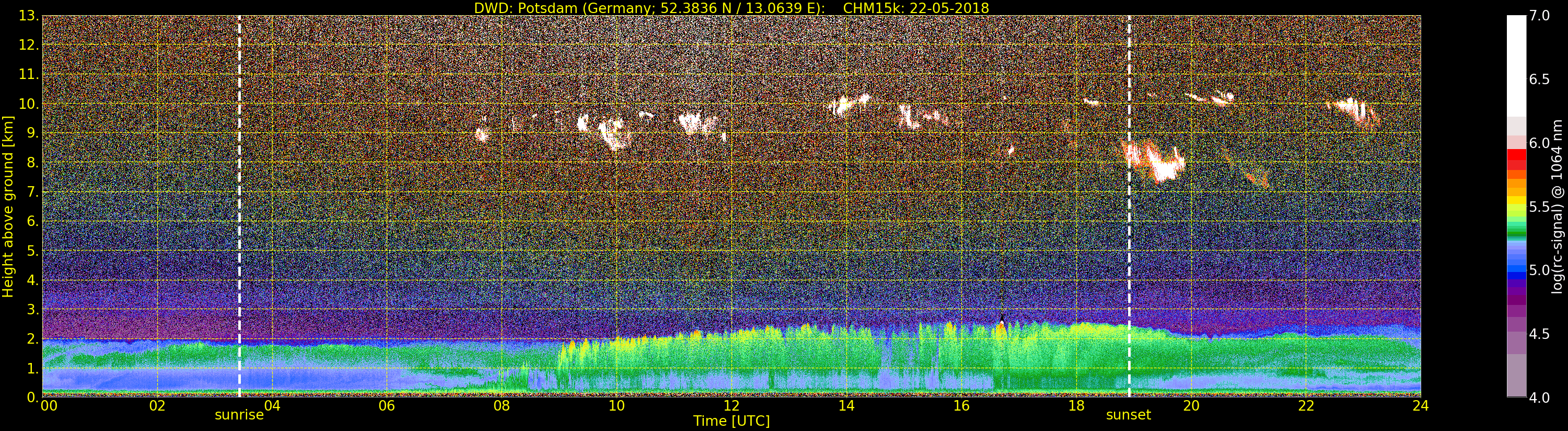The width and height of the screenshot is (1568, 431).
Task: Click height-axis tick label '1.'
Action: pyautogui.click(x=33, y=368)
